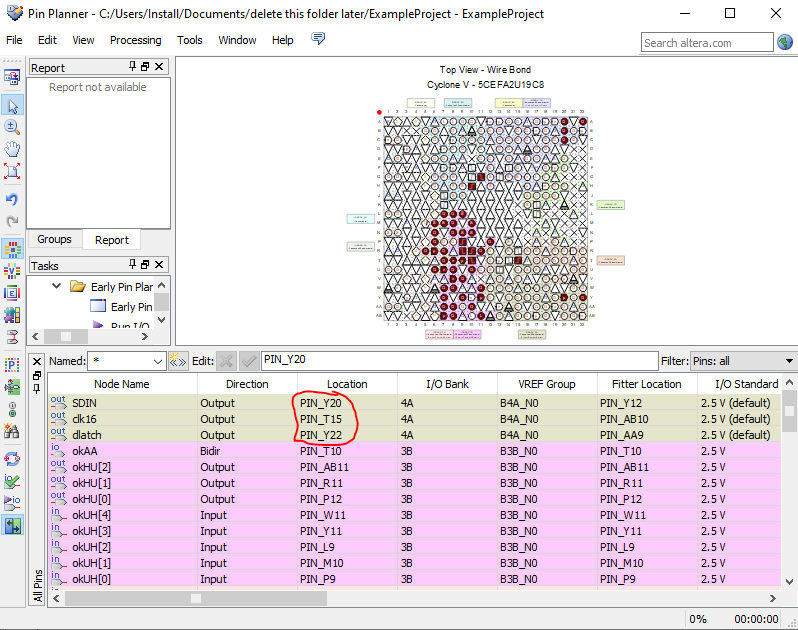Select the hand pan tool
The image size is (798, 630).
[x=13, y=149]
